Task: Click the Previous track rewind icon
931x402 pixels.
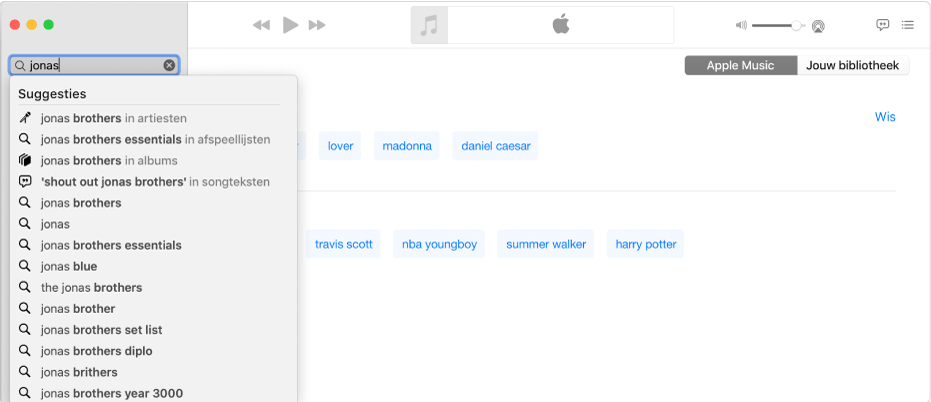Action: point(261,25)
